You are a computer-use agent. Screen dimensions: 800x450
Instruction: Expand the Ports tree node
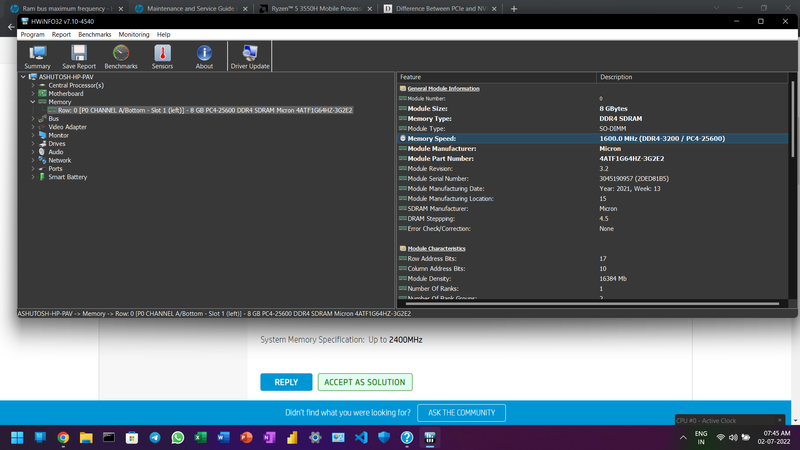pos(33,169)
